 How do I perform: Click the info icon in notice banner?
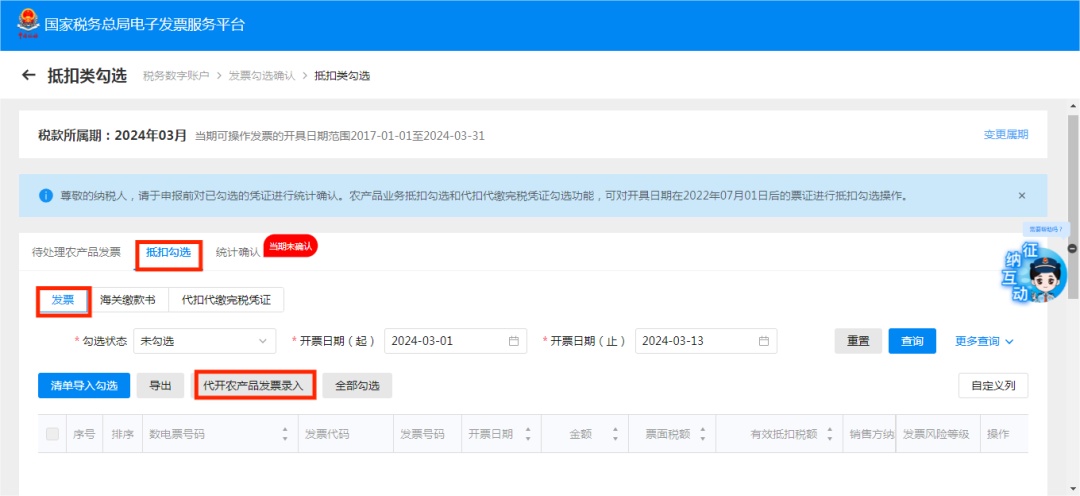point(45,196)
